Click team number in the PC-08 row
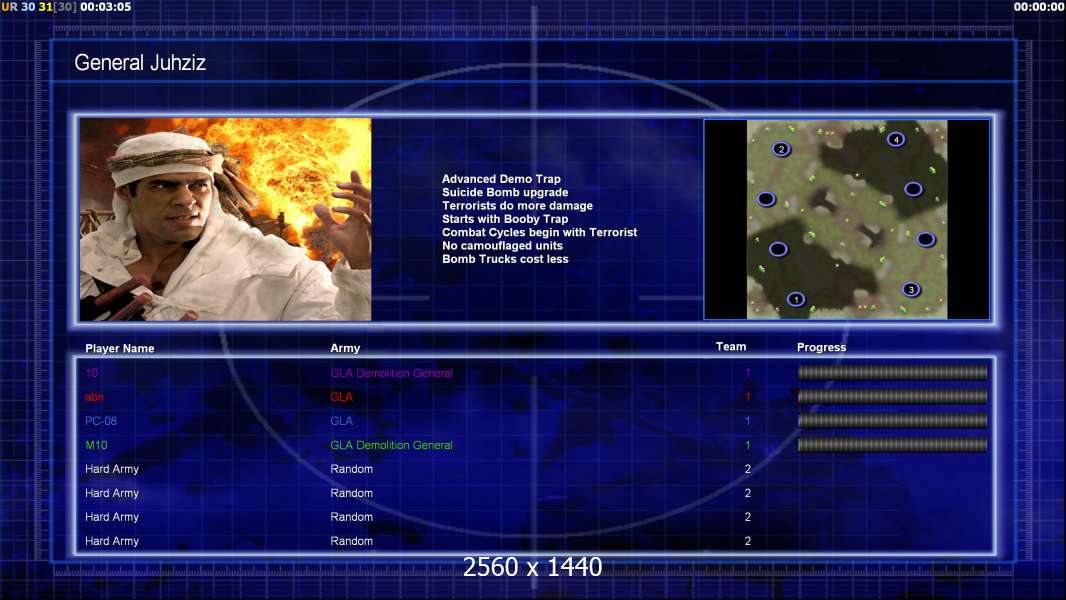 [747, 421]
